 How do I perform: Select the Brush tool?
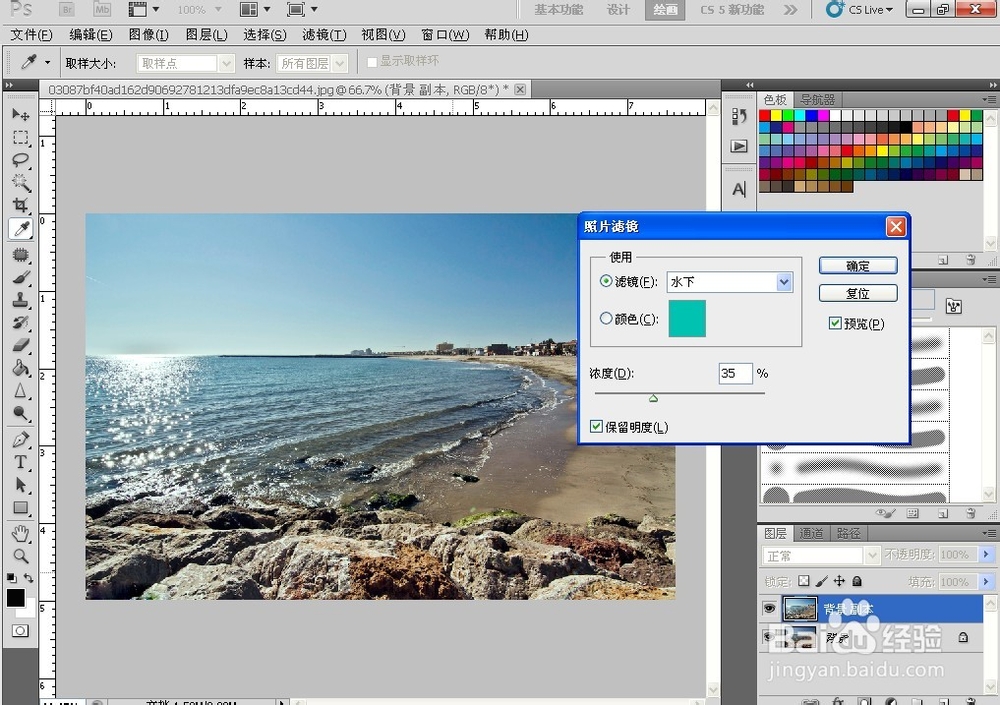point(20,278)
